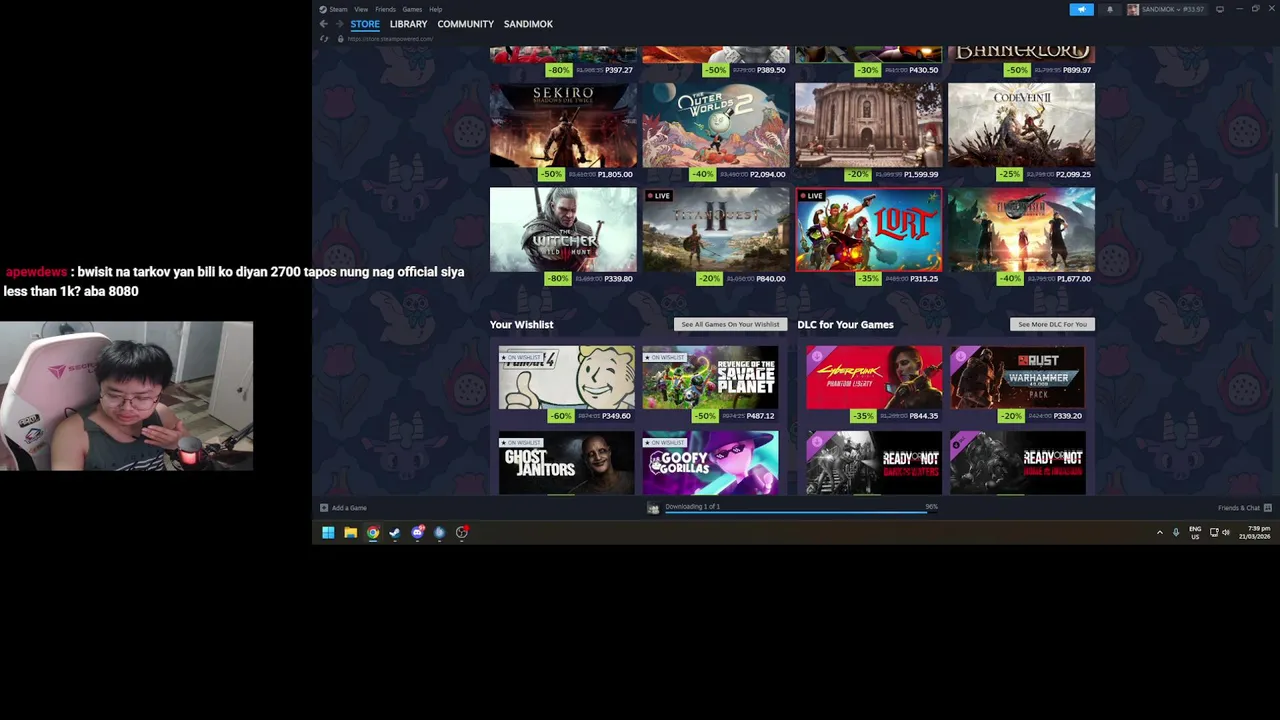Open the Games menu
Screen dimensions: 1280x720
(x=412, y=9)
